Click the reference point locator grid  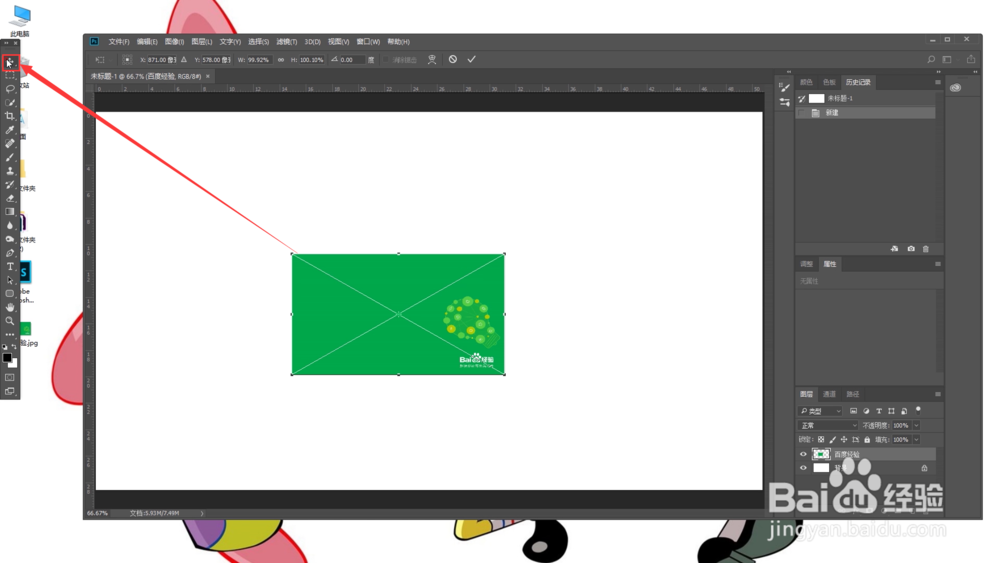(x=127, y=59)
